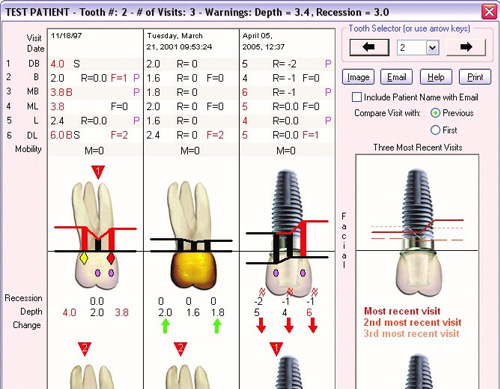Image resolution: width=500 pixels, height=389 pixels.
Task: Click the red diamond marker on first tooth
Action: pos(111,258)
